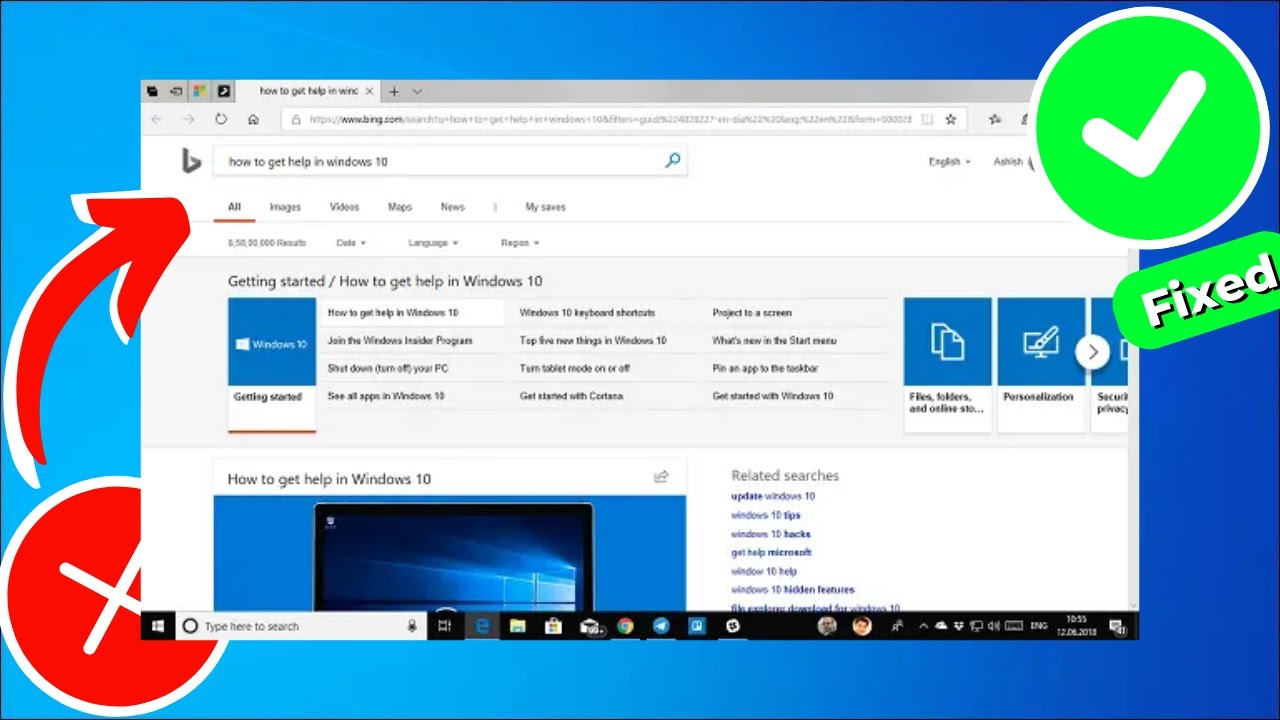Open Microsoft Edge from the taskbar

[482, 626]
